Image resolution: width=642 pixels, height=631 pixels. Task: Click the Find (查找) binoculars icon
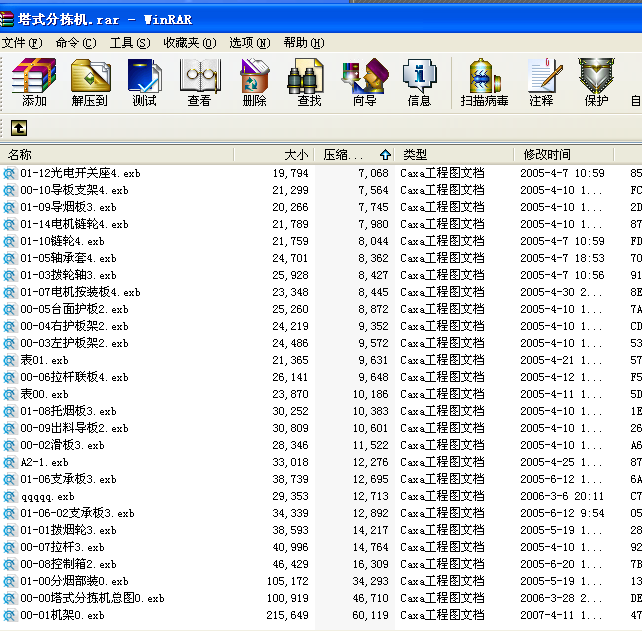306,76
